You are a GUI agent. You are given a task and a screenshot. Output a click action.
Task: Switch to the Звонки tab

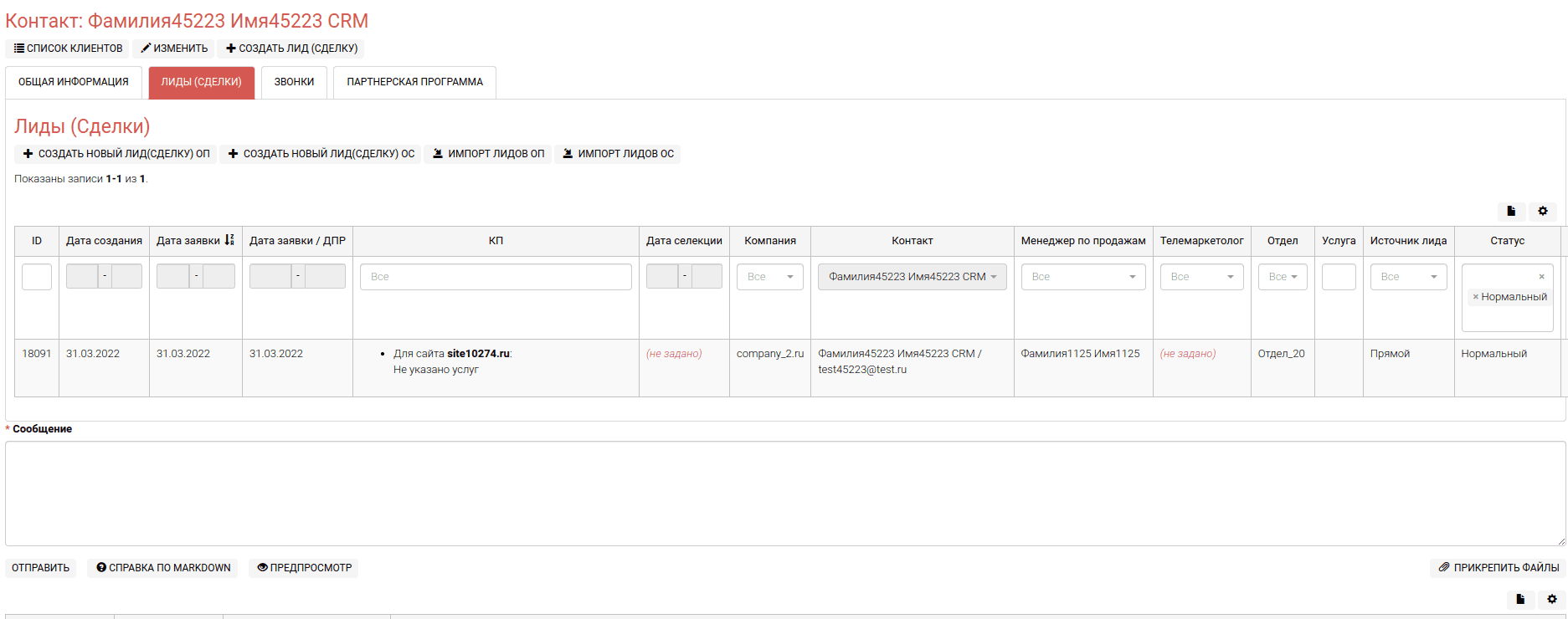294,82
